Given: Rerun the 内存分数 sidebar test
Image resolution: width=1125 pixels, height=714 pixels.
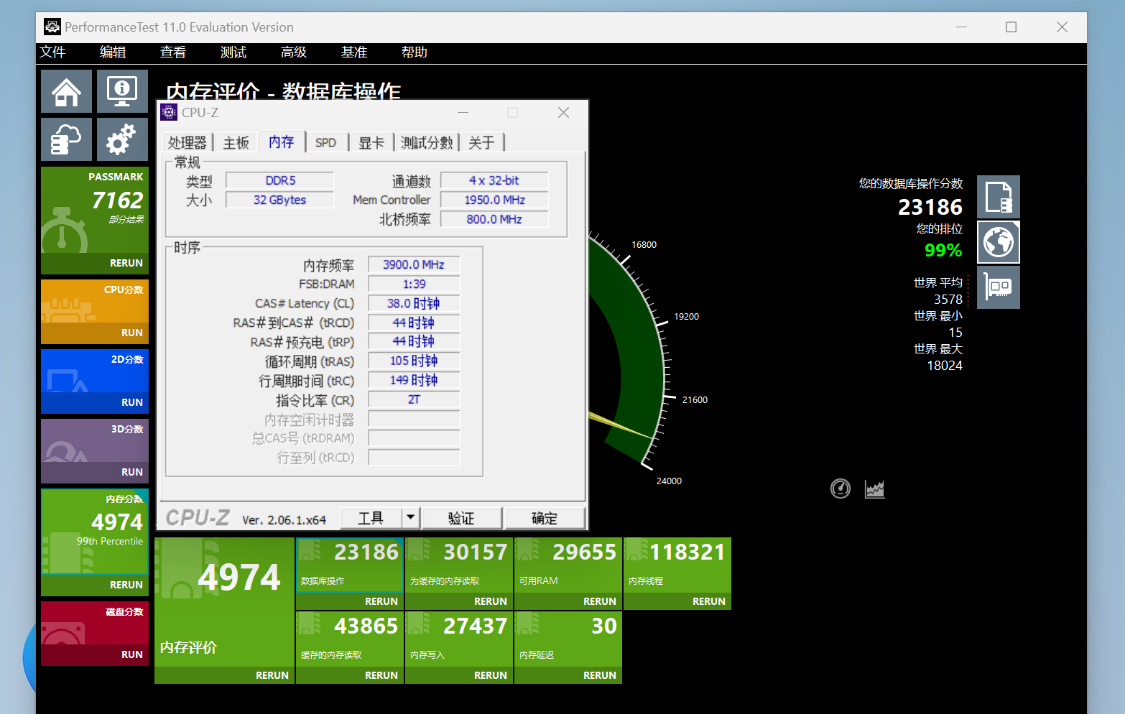Looking at the screenshot, I should tap(126, 585).
